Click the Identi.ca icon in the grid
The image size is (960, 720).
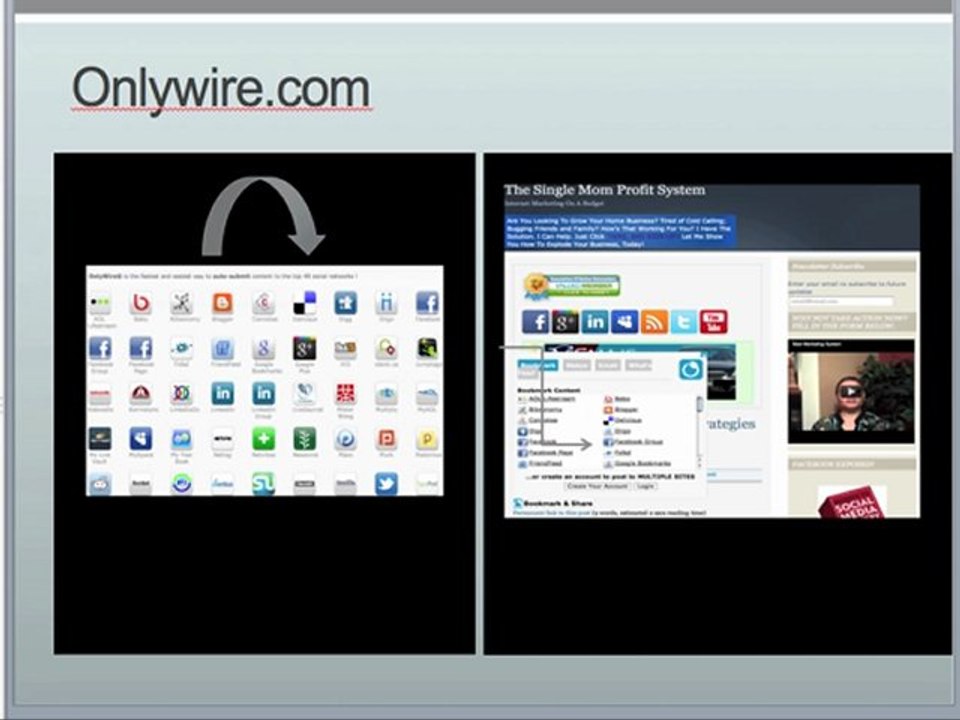tap(386, 348)
